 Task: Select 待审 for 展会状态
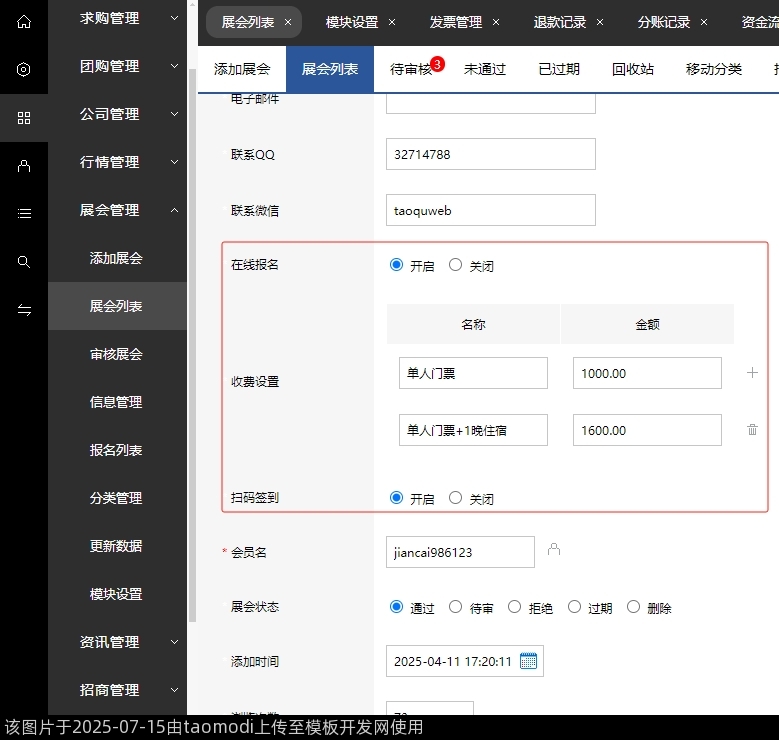coord(456,607)
